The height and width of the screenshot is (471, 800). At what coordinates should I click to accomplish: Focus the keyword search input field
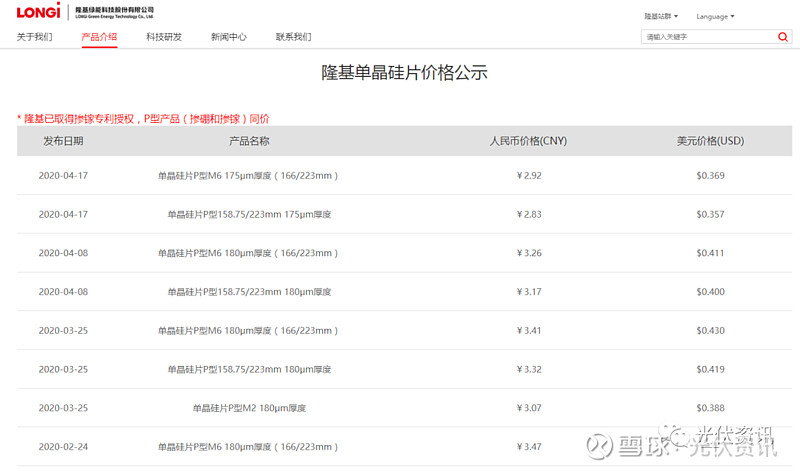pos(709,37)
